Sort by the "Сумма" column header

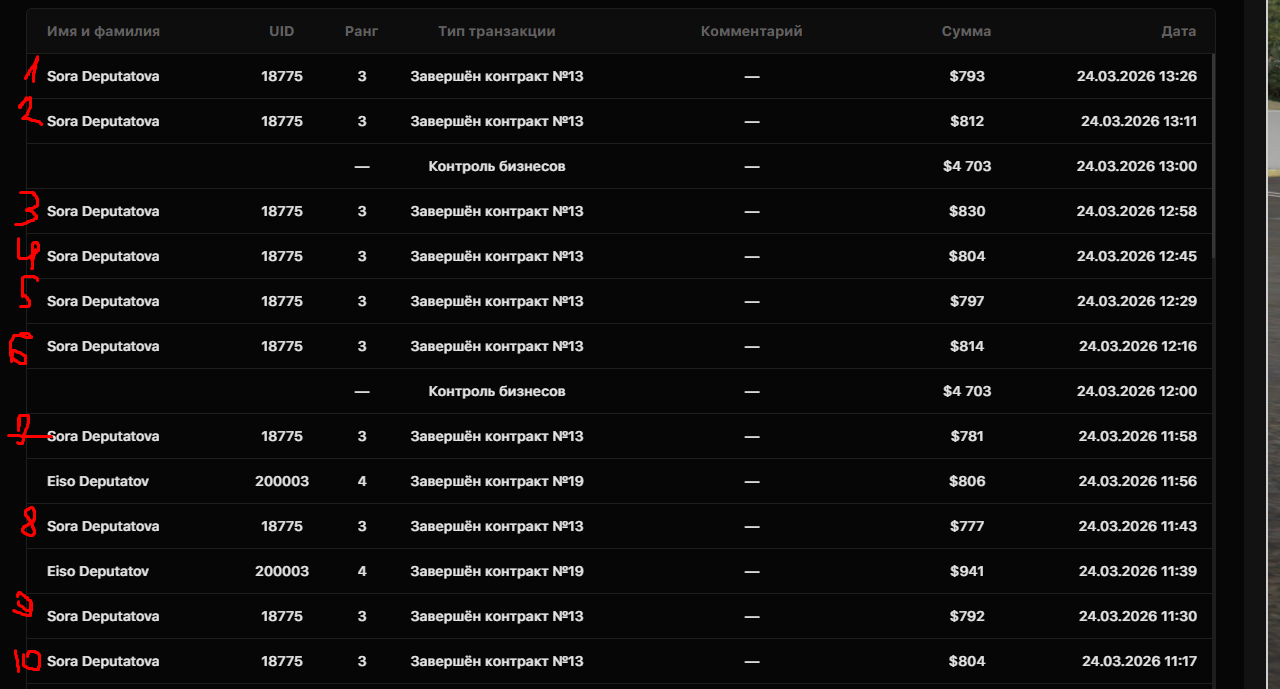pyautogui.click(x=967, y=31)
